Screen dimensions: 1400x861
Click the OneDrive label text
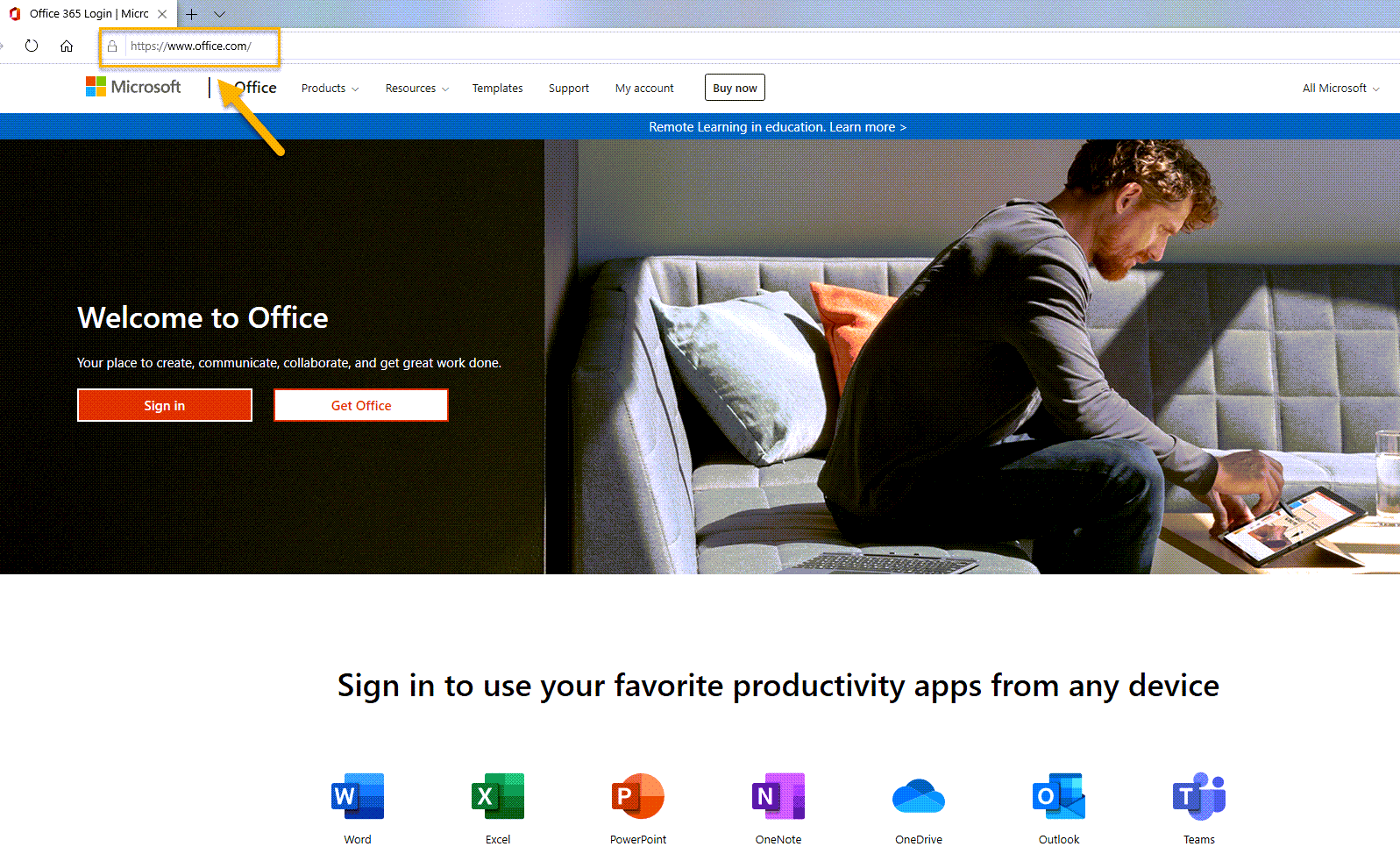(919, 839)
